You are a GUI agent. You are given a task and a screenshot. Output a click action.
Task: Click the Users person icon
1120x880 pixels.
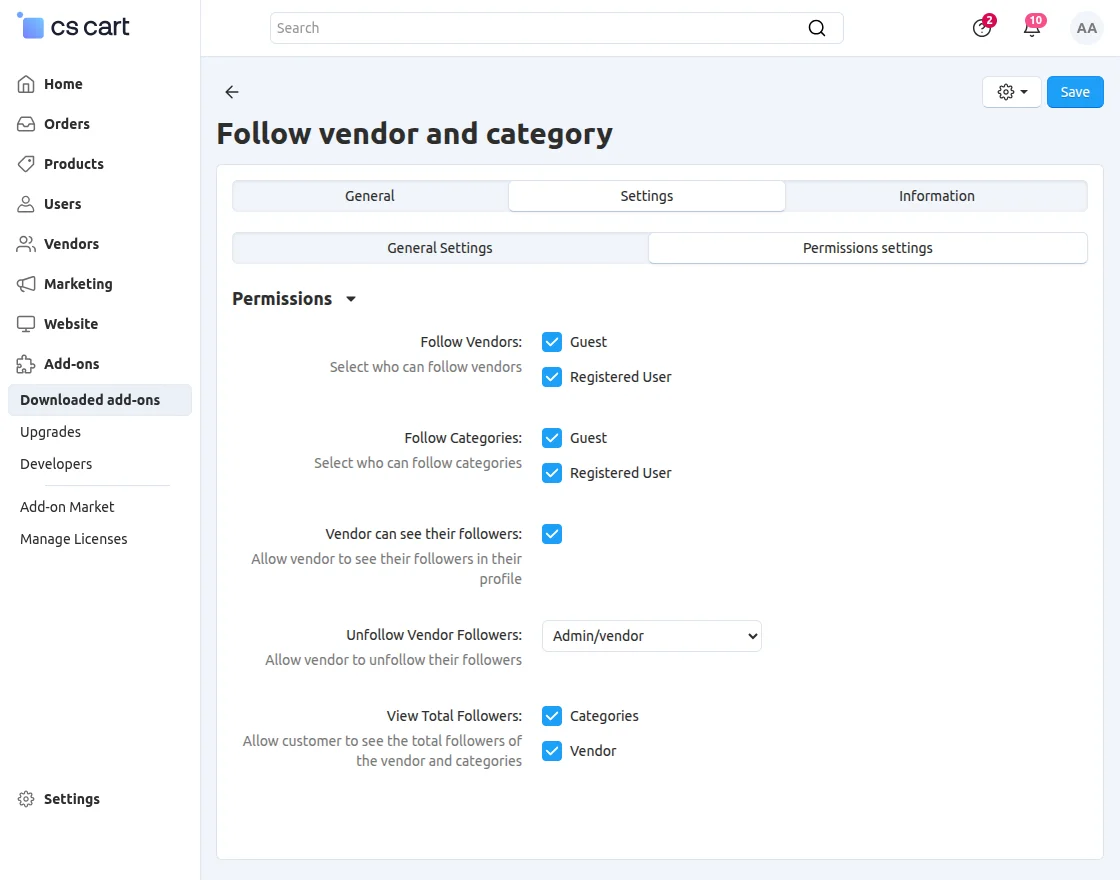26,204
